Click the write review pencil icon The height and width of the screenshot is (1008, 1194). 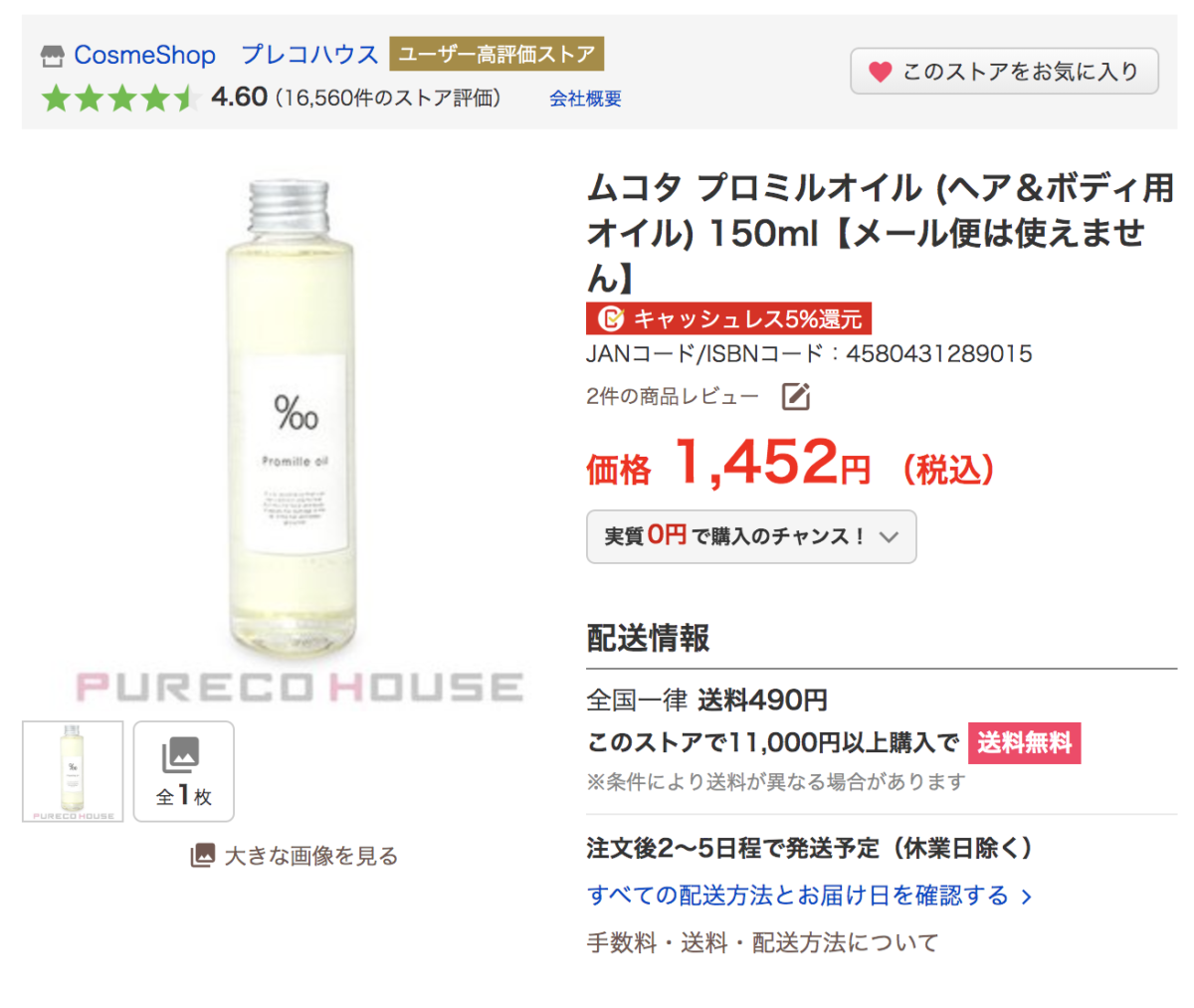tap(796, 397)
